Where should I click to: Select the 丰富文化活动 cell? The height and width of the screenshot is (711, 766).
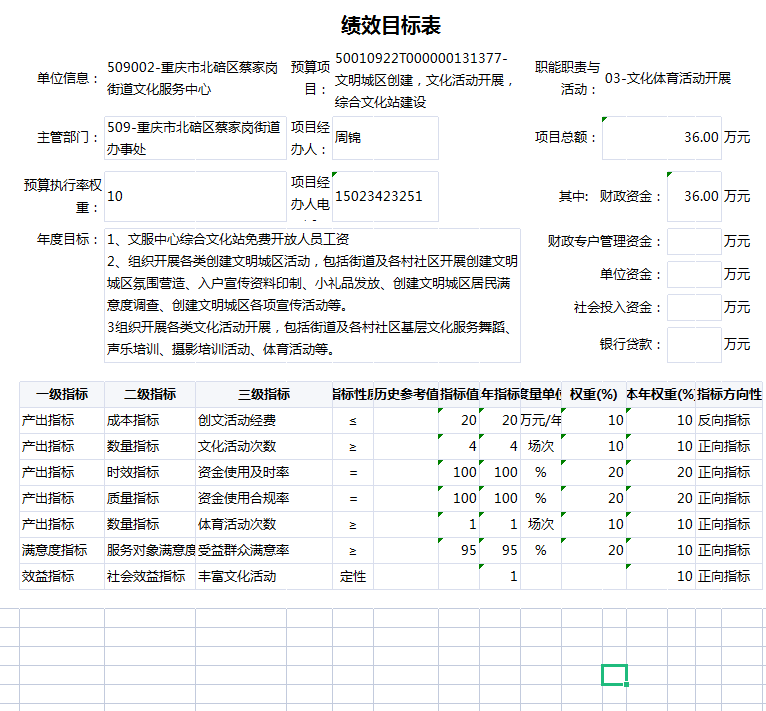(x=264, y=577)
